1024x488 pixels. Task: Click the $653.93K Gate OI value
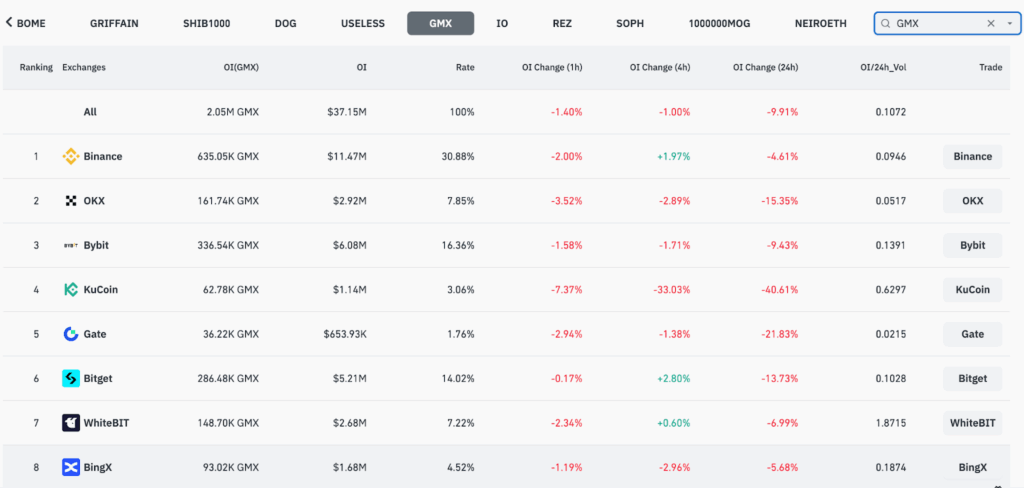click(345, 334)
